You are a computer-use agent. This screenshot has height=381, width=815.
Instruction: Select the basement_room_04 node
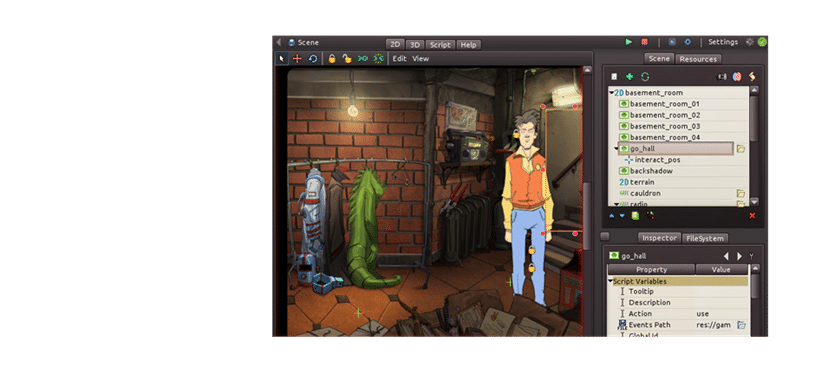[x=664, y=137]
